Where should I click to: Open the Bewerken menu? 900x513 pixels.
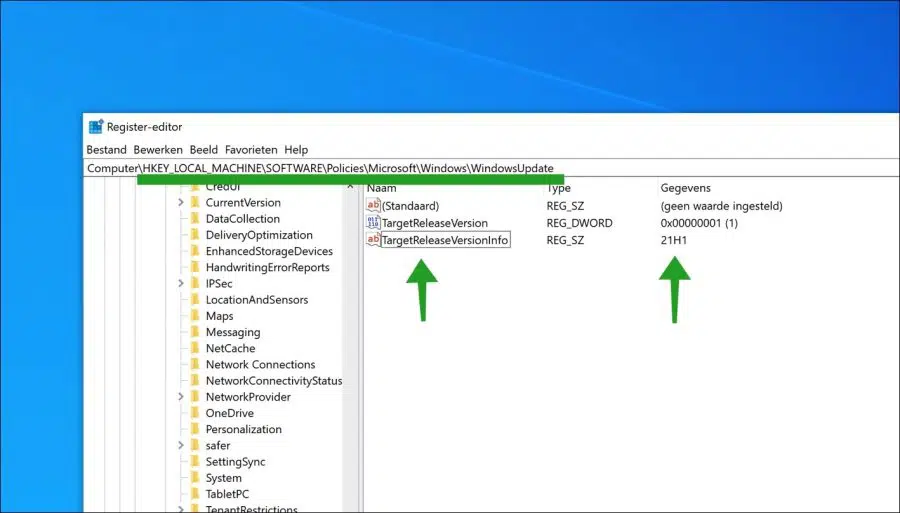[158, 150]
